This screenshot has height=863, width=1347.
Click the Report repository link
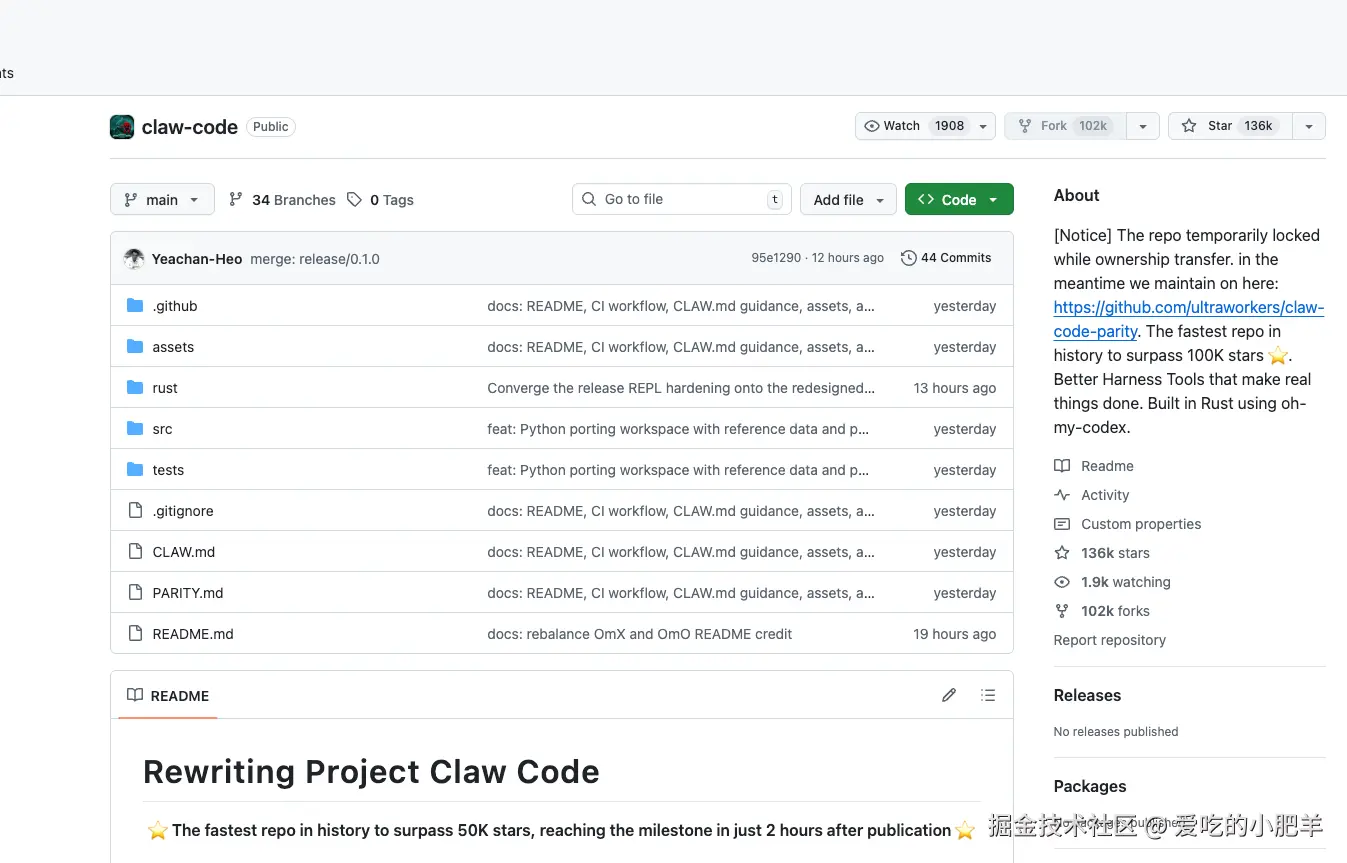coord(1109,640)
